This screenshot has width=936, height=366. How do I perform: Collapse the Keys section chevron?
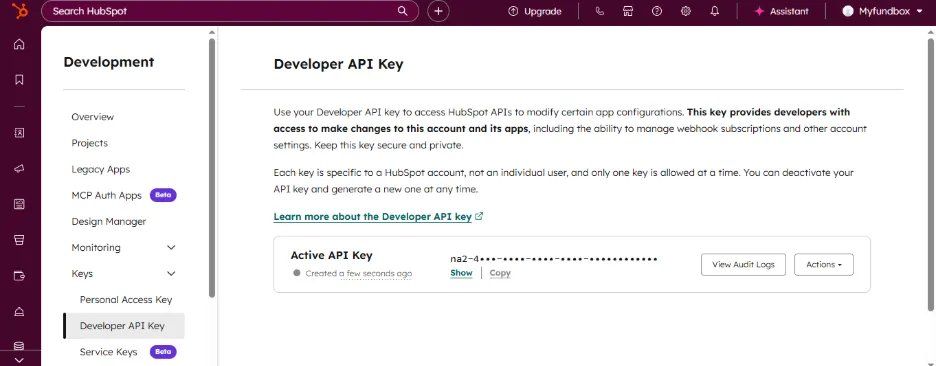[x=171, y=273]
